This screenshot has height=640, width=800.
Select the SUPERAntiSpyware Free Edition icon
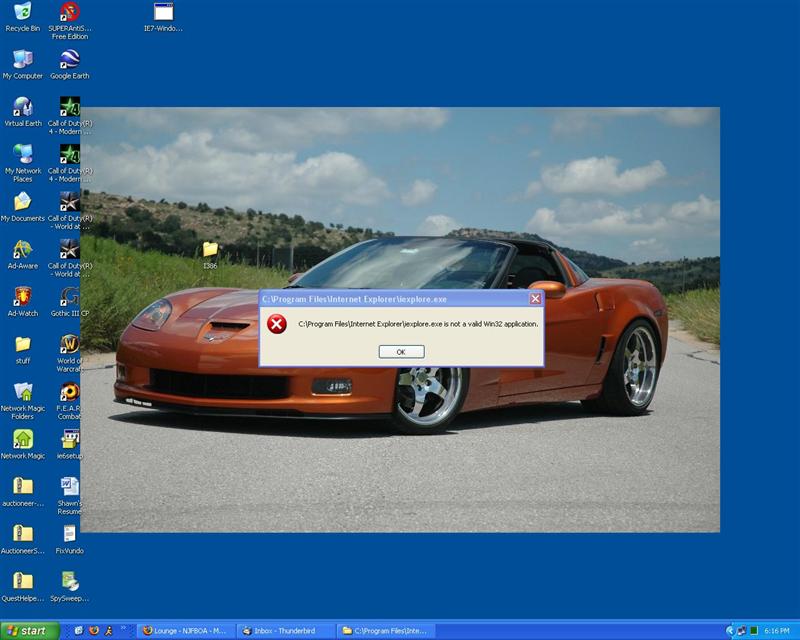[x=69, y=13]
